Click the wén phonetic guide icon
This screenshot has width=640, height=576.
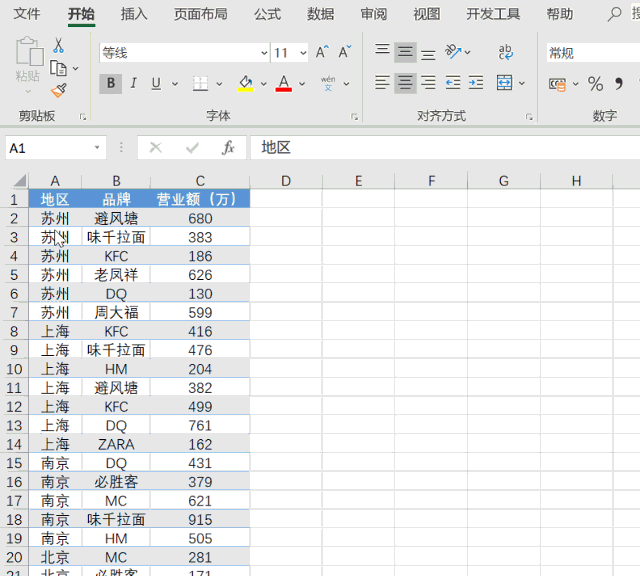click(x=328, y=84)
